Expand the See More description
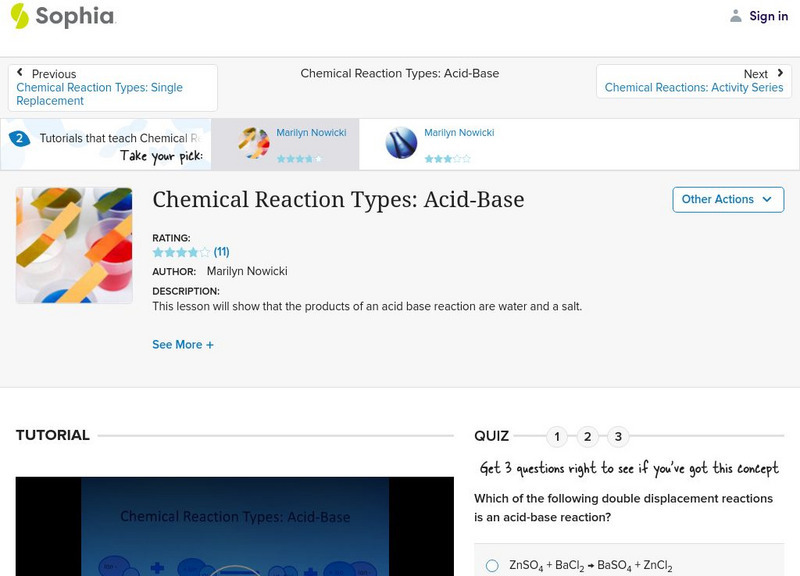The image size is (800, 576). point(183,344)
